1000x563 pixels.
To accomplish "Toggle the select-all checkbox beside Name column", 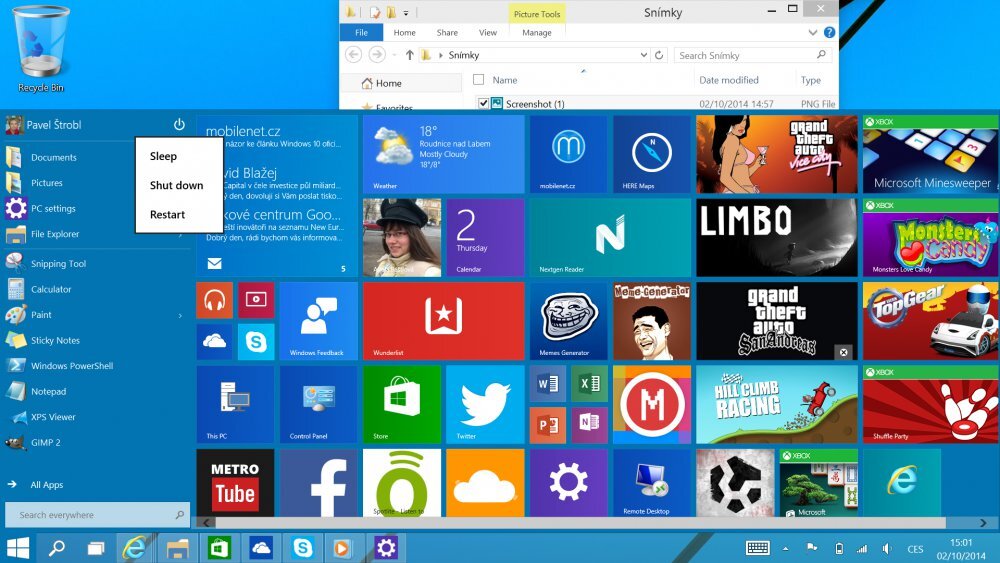I will [478, 80].
